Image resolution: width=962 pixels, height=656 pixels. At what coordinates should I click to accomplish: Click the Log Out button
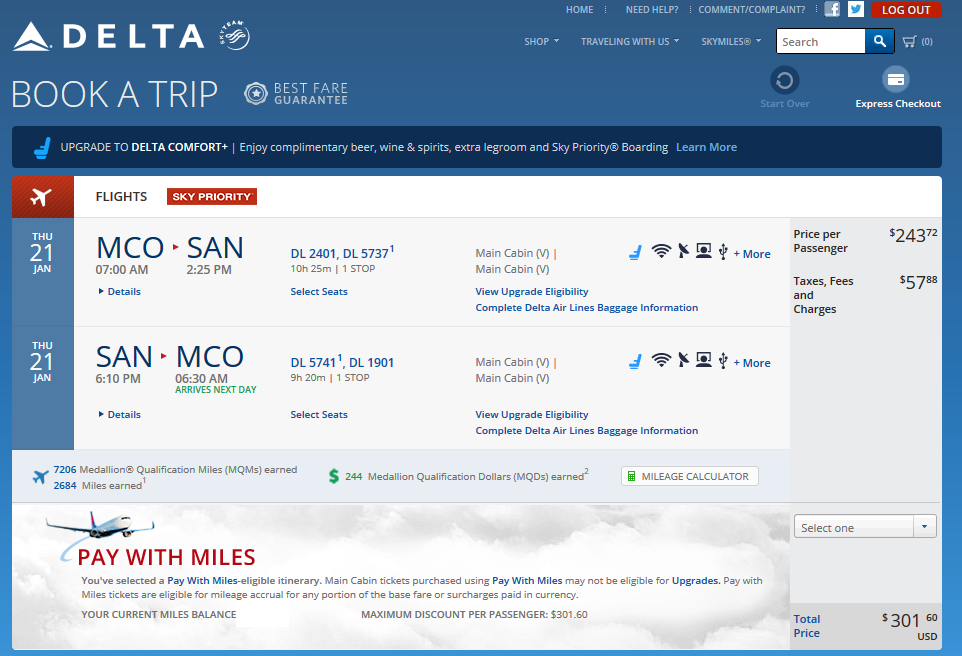point(906,10)
